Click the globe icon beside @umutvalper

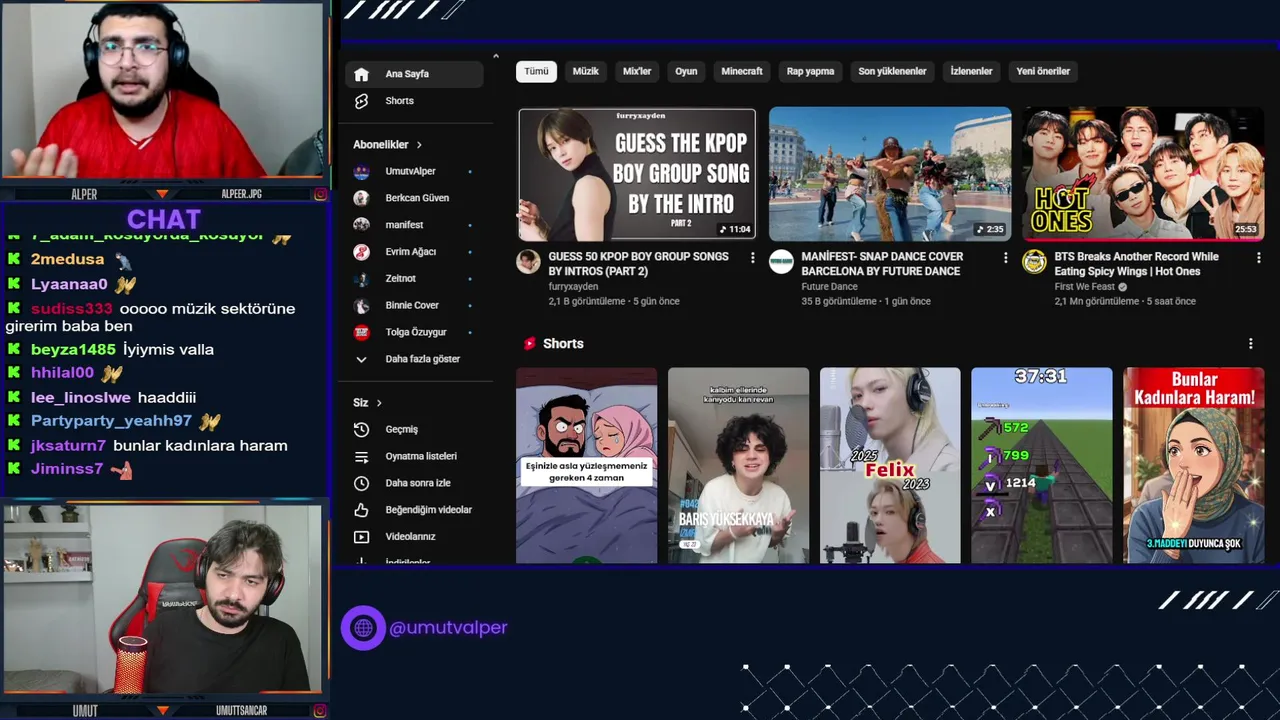click(363, 628)
